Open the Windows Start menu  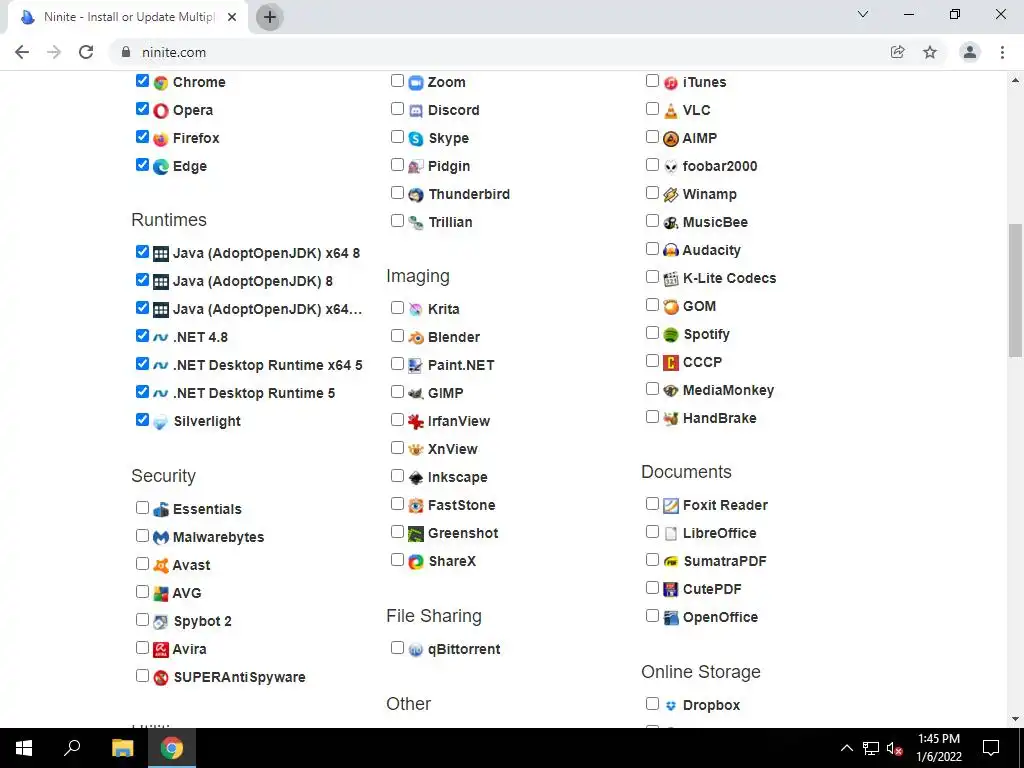pos(24,748)
